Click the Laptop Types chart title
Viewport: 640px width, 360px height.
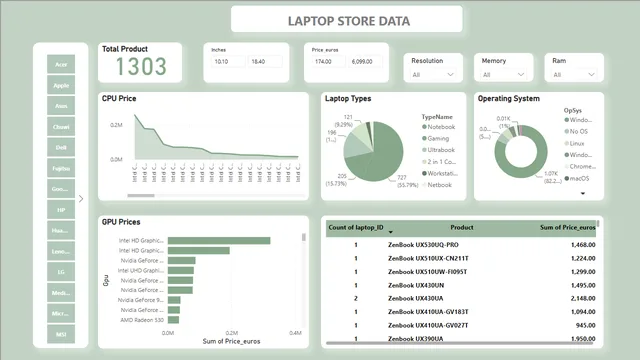coord(348,98)
